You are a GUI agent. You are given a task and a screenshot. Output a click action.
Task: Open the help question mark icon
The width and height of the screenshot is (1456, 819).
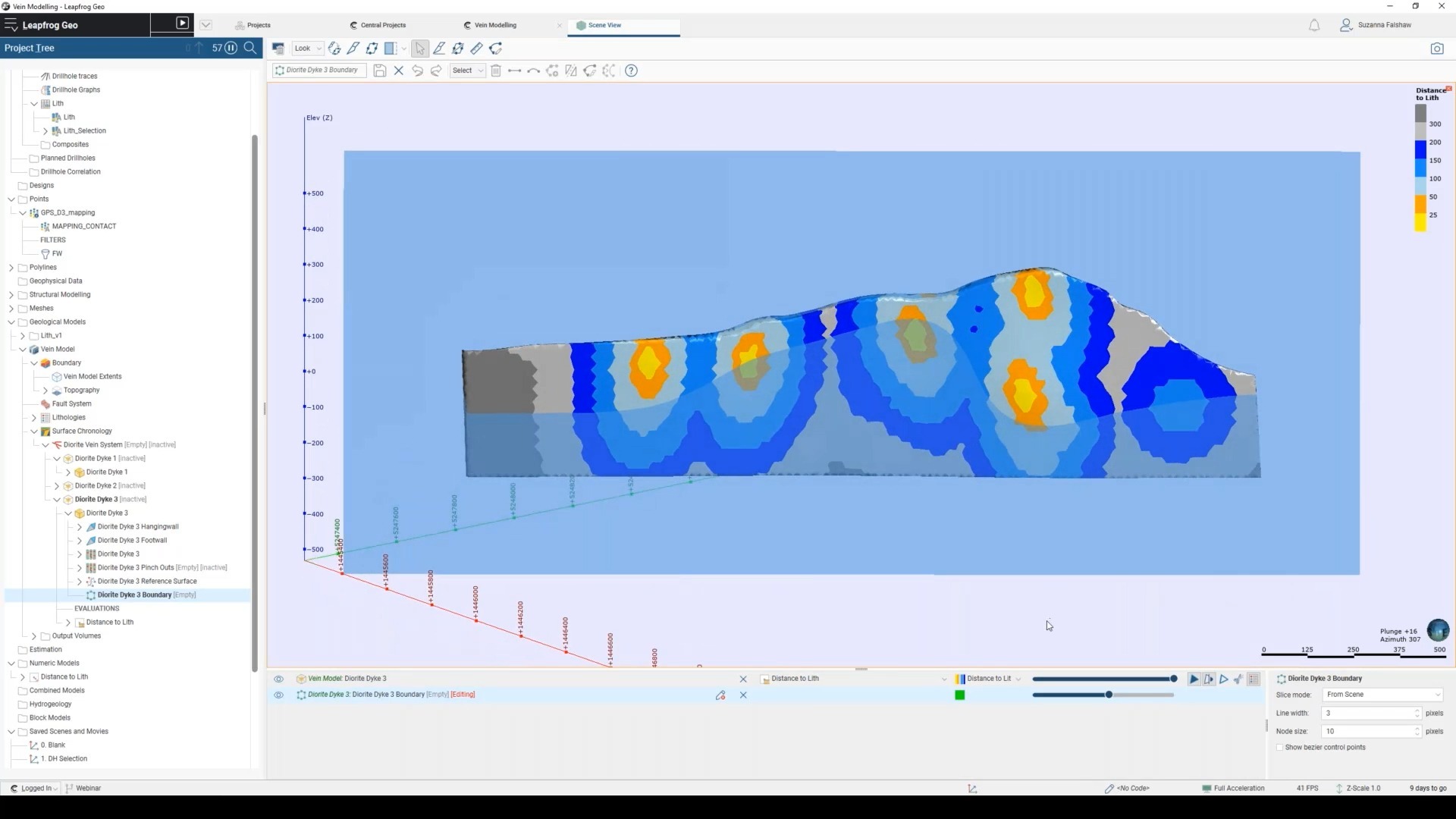(x=631, y=71)
